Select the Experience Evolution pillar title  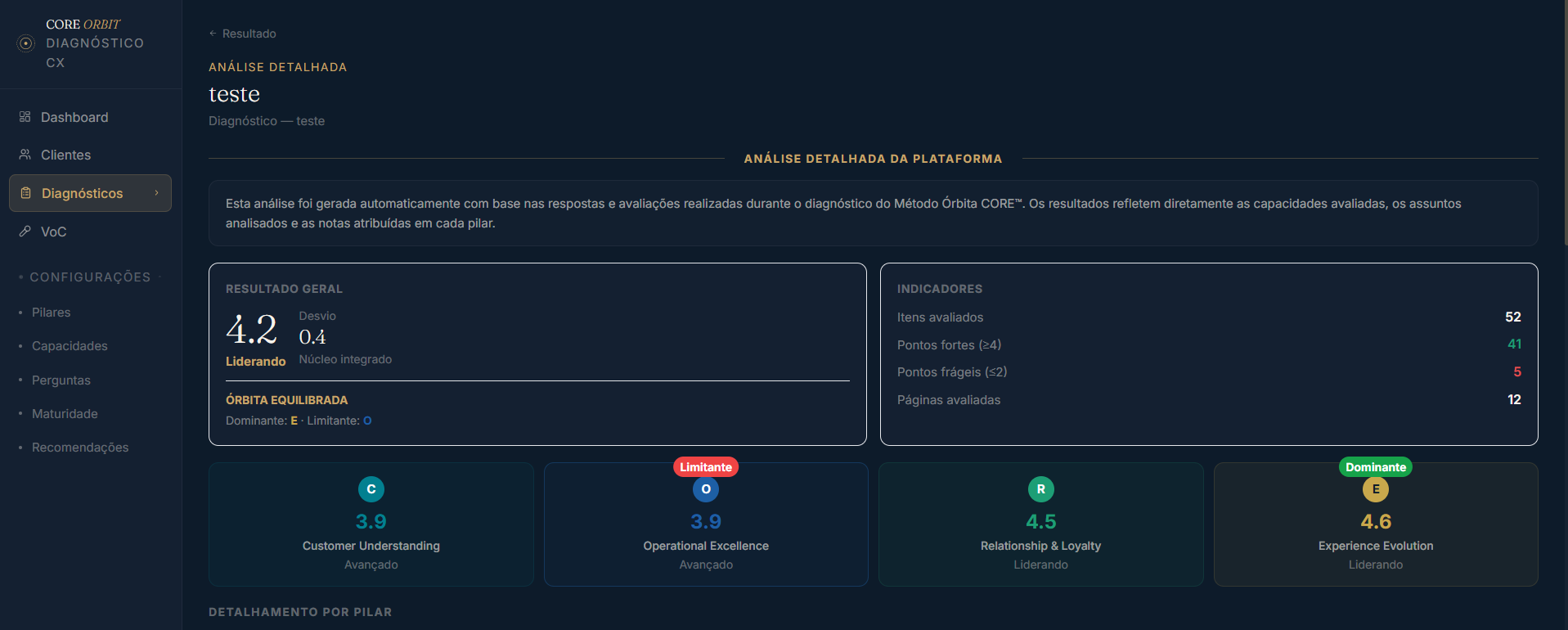tap(1376, 546)
